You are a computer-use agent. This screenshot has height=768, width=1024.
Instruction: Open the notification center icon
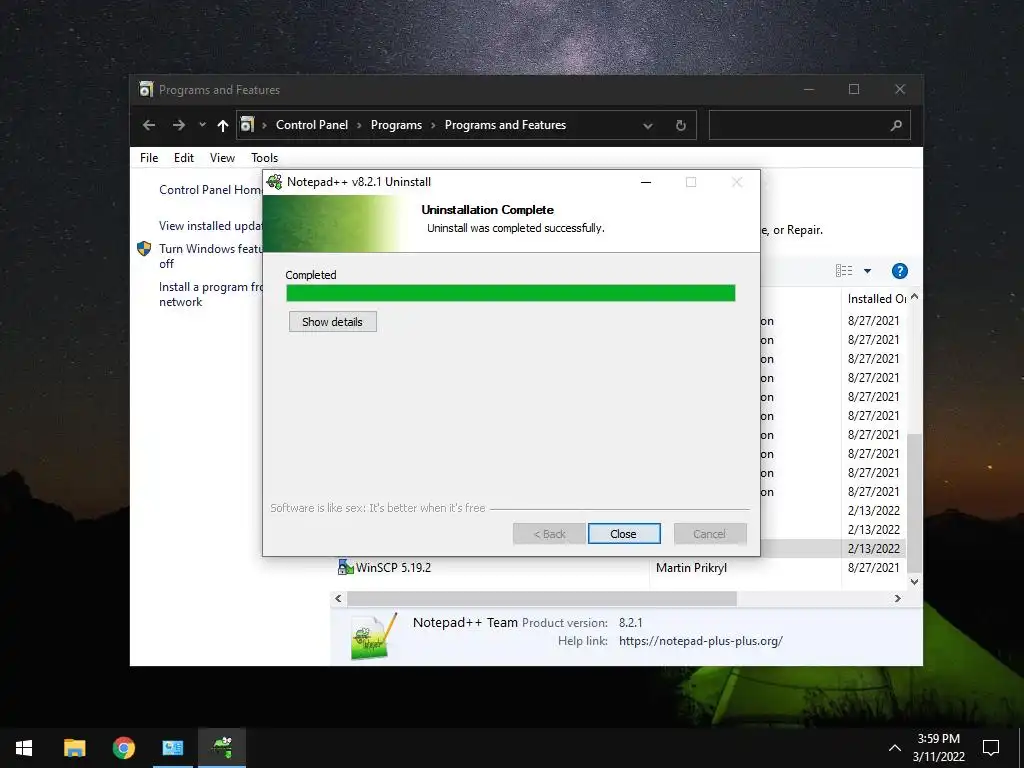click(x=991, y=748)
